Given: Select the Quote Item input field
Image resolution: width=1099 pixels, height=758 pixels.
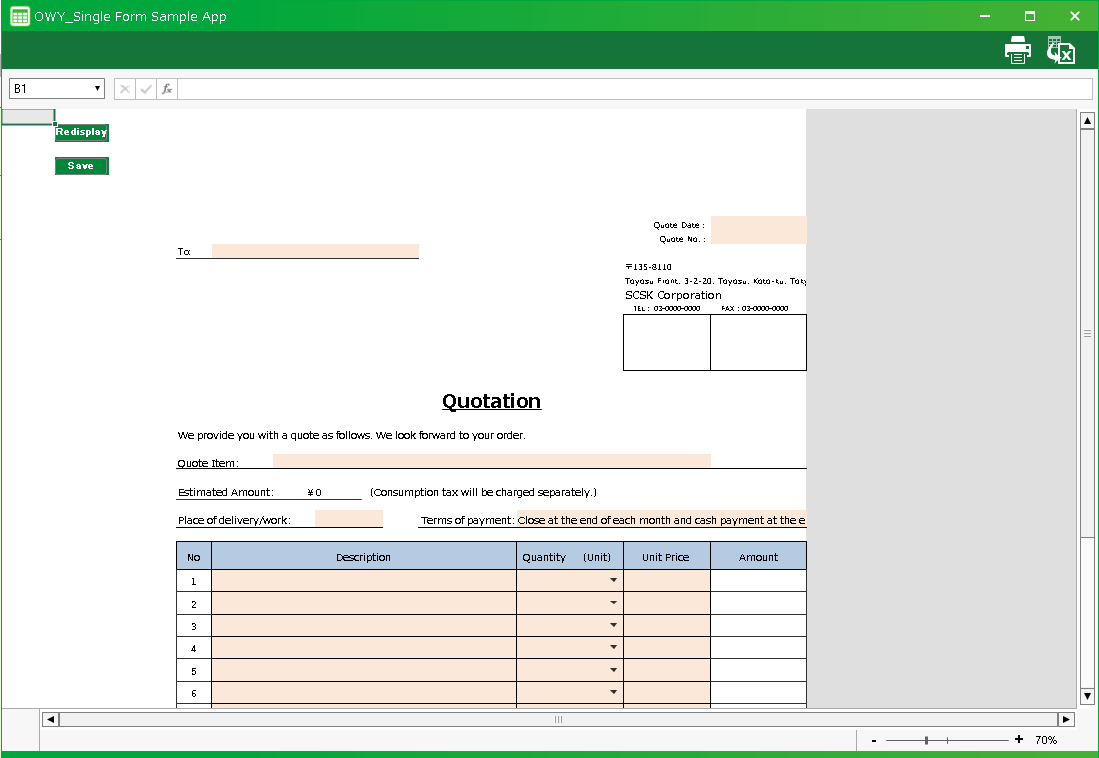Looking at the screenshot, I should 491,461.
